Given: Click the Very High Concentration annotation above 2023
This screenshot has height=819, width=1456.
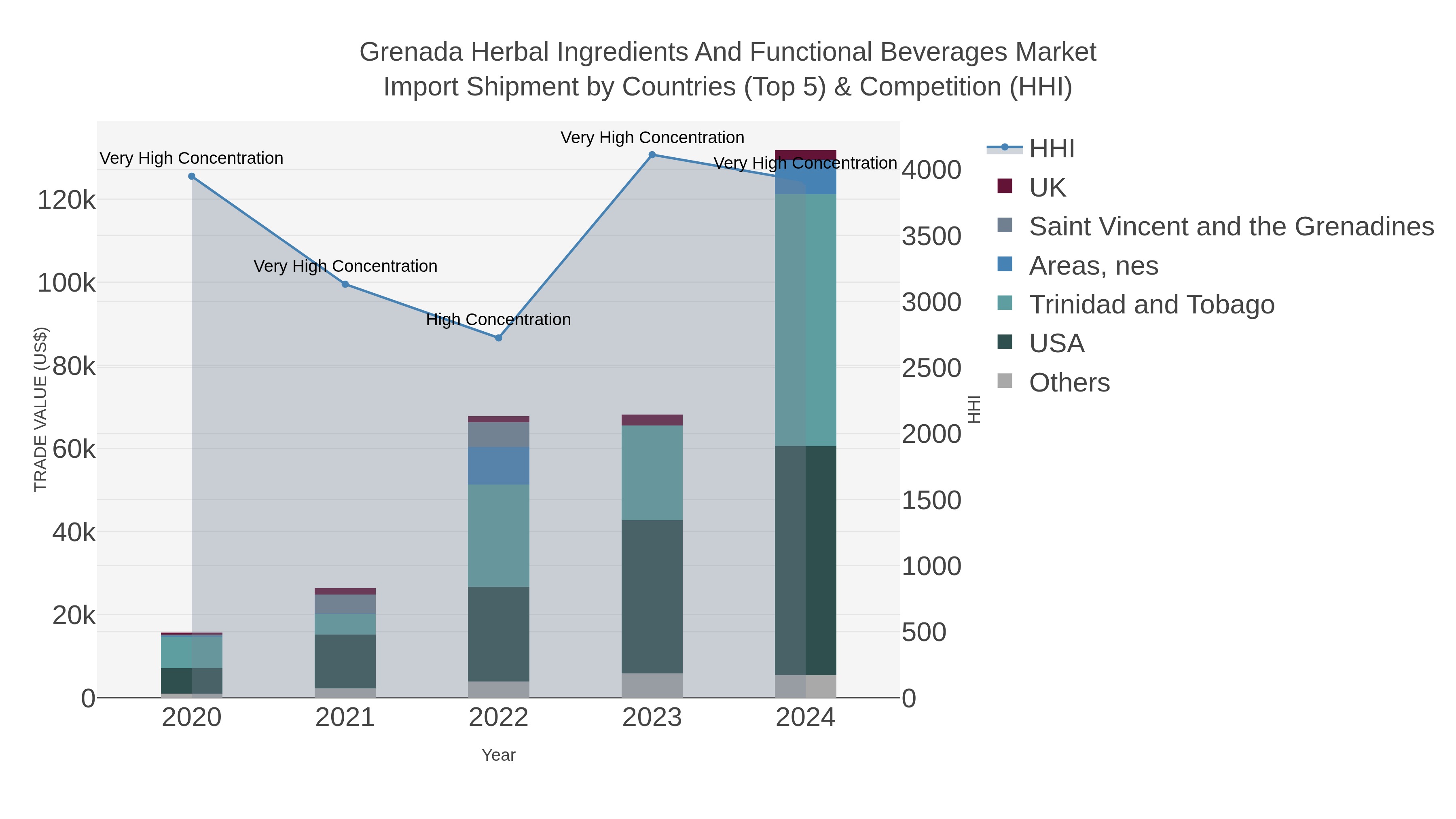Looking at the screenshot, I should coord(652,138).
